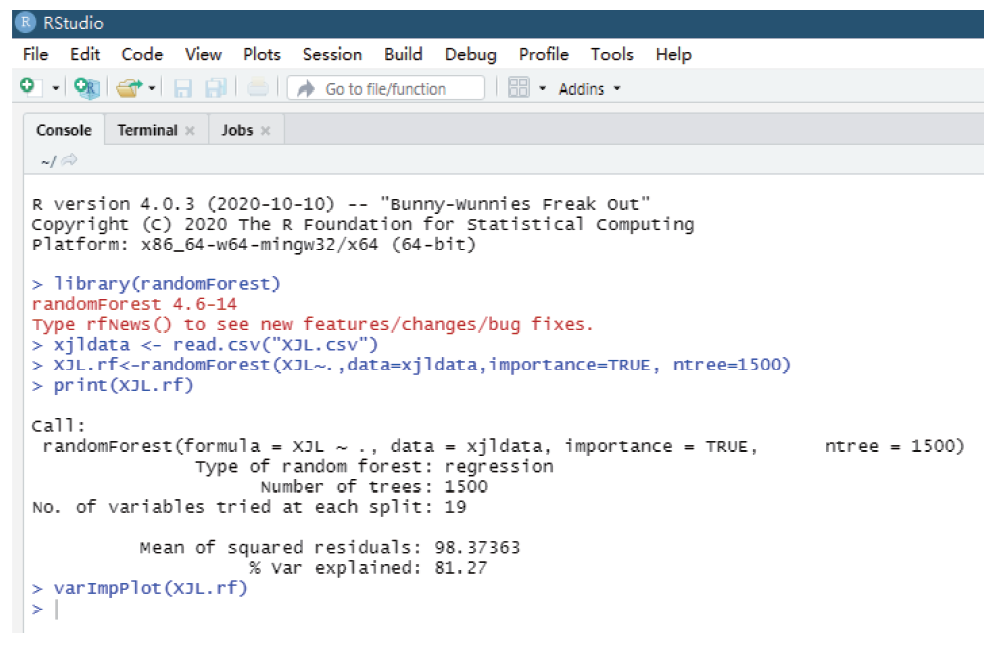Click the Workspace Panes grid icon
1000x646 pixels.
(518, 87)
